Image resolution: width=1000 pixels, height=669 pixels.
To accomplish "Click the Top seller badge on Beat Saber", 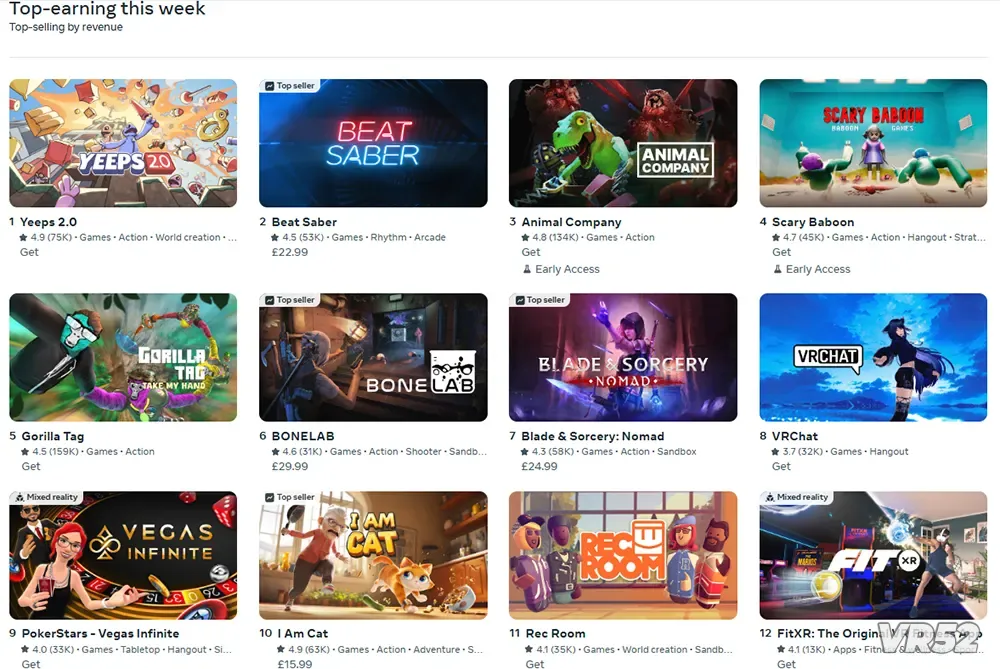I will pyautogui.click(x=290, y=85).
